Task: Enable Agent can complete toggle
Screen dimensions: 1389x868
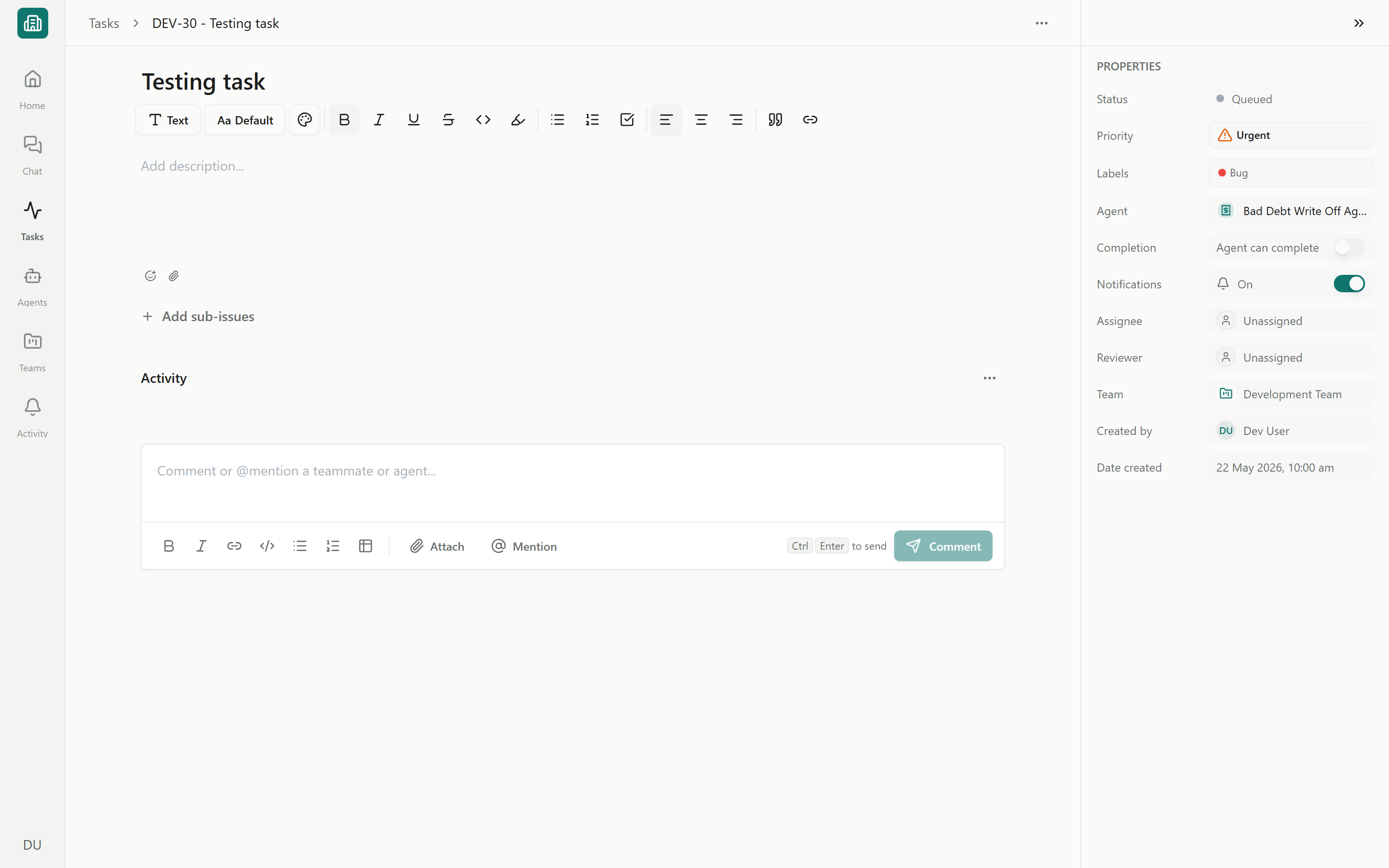Action: click(1349, 247)
